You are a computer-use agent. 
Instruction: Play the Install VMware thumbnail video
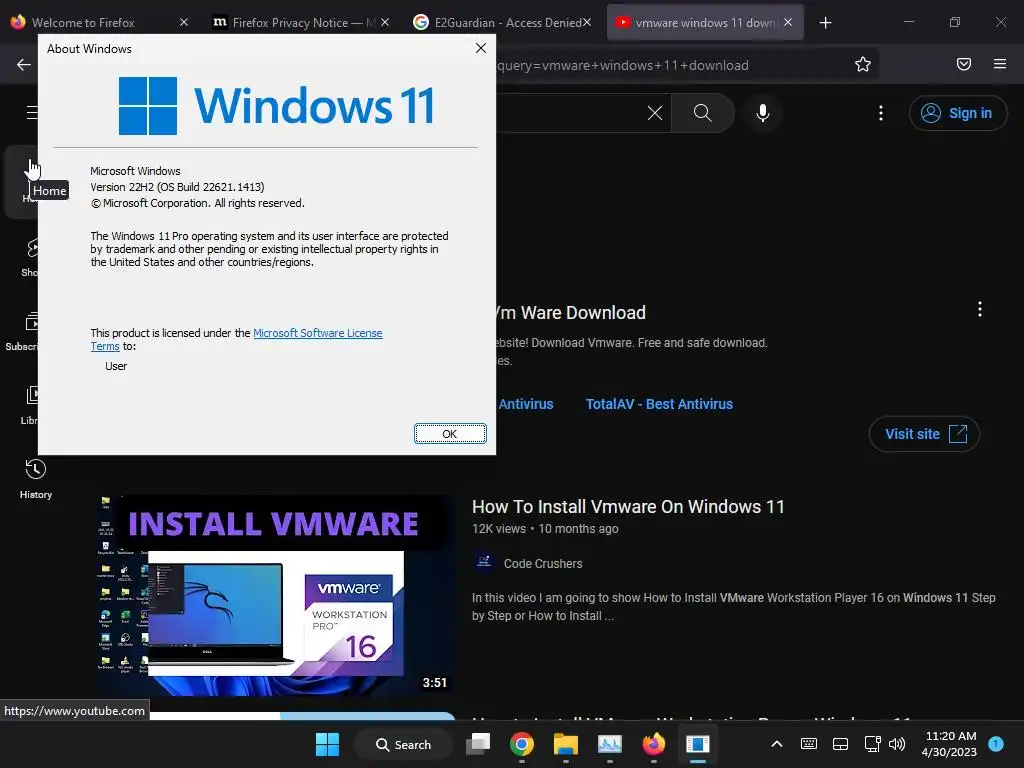(x=276, y=594)
